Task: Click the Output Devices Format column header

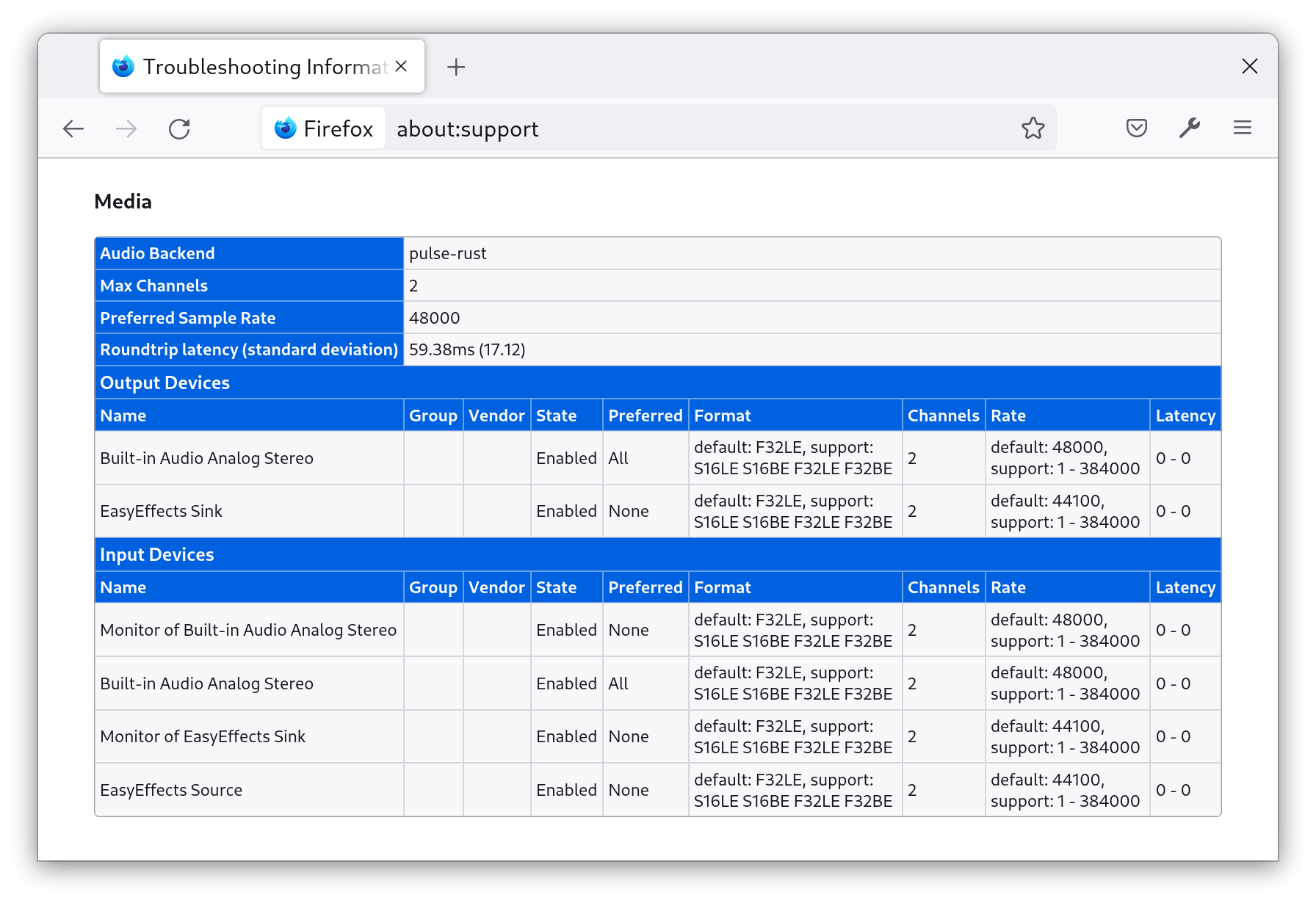Action: [795, 416]
